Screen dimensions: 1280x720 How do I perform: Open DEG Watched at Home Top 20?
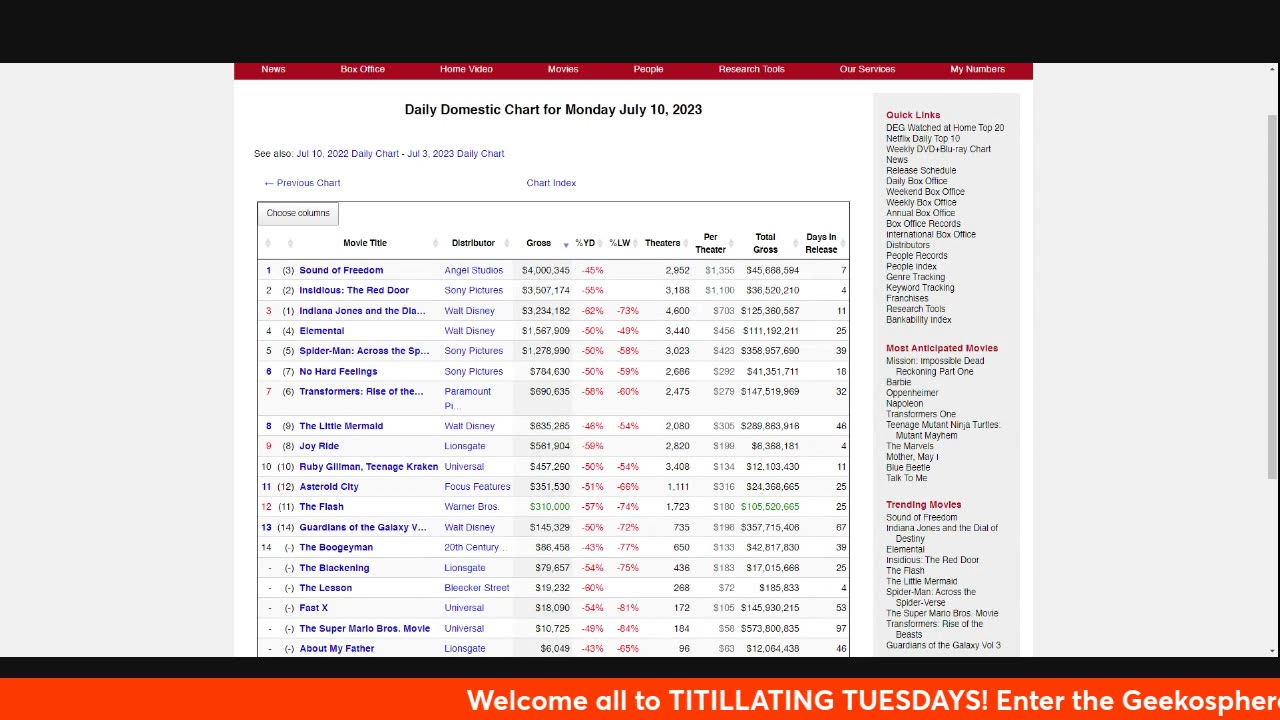pyautogui.click(x=945, y=128)
